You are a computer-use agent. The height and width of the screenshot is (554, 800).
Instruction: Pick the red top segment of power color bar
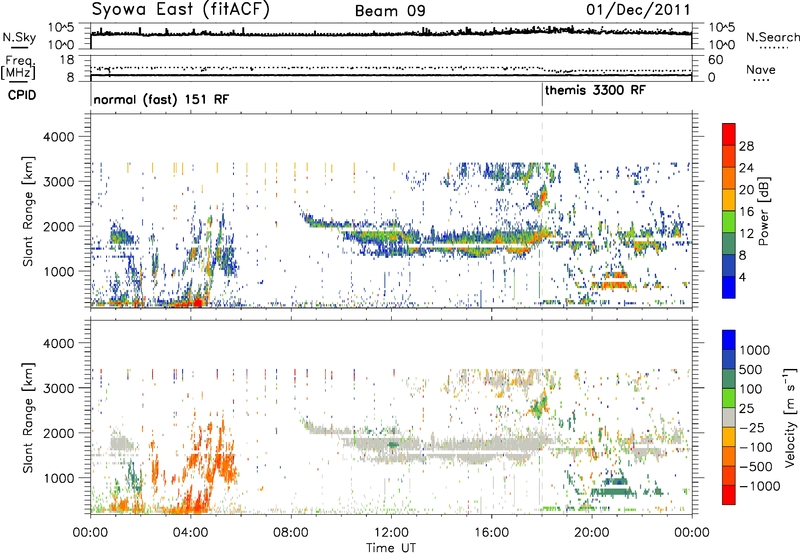(729, 134)
